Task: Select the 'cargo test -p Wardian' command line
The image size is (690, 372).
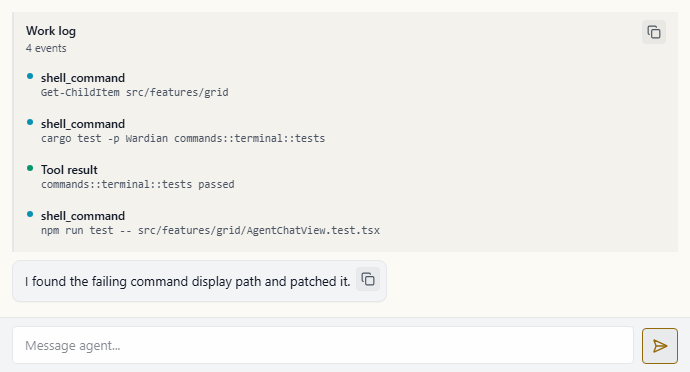Action: tap(183, 138)
